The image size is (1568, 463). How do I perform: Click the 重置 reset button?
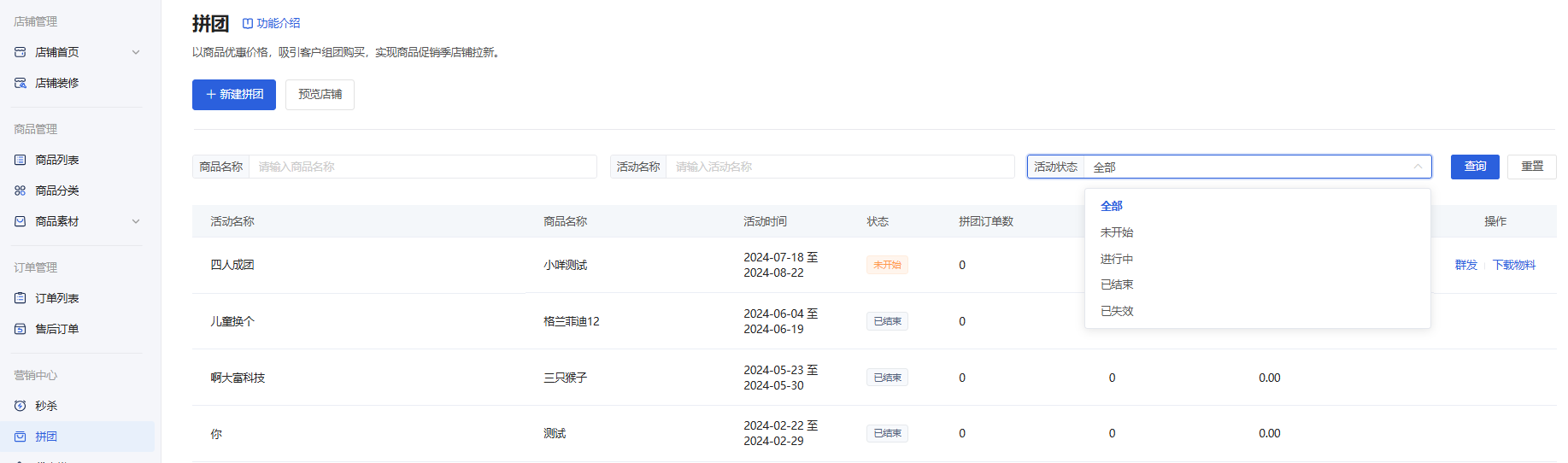pos(1532,167)
